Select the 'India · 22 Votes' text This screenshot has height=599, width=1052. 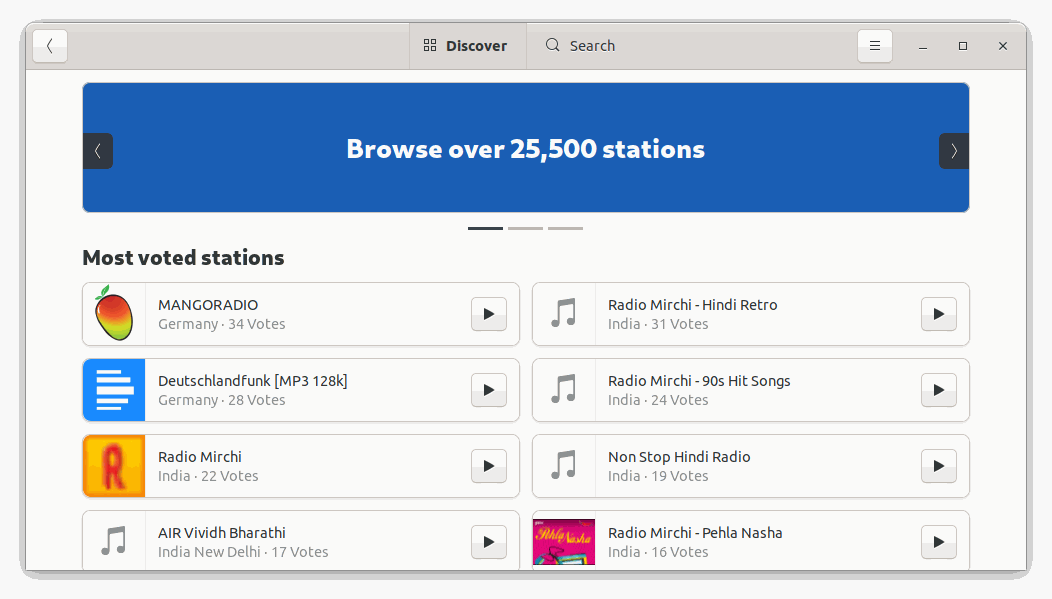pos(208,476)
